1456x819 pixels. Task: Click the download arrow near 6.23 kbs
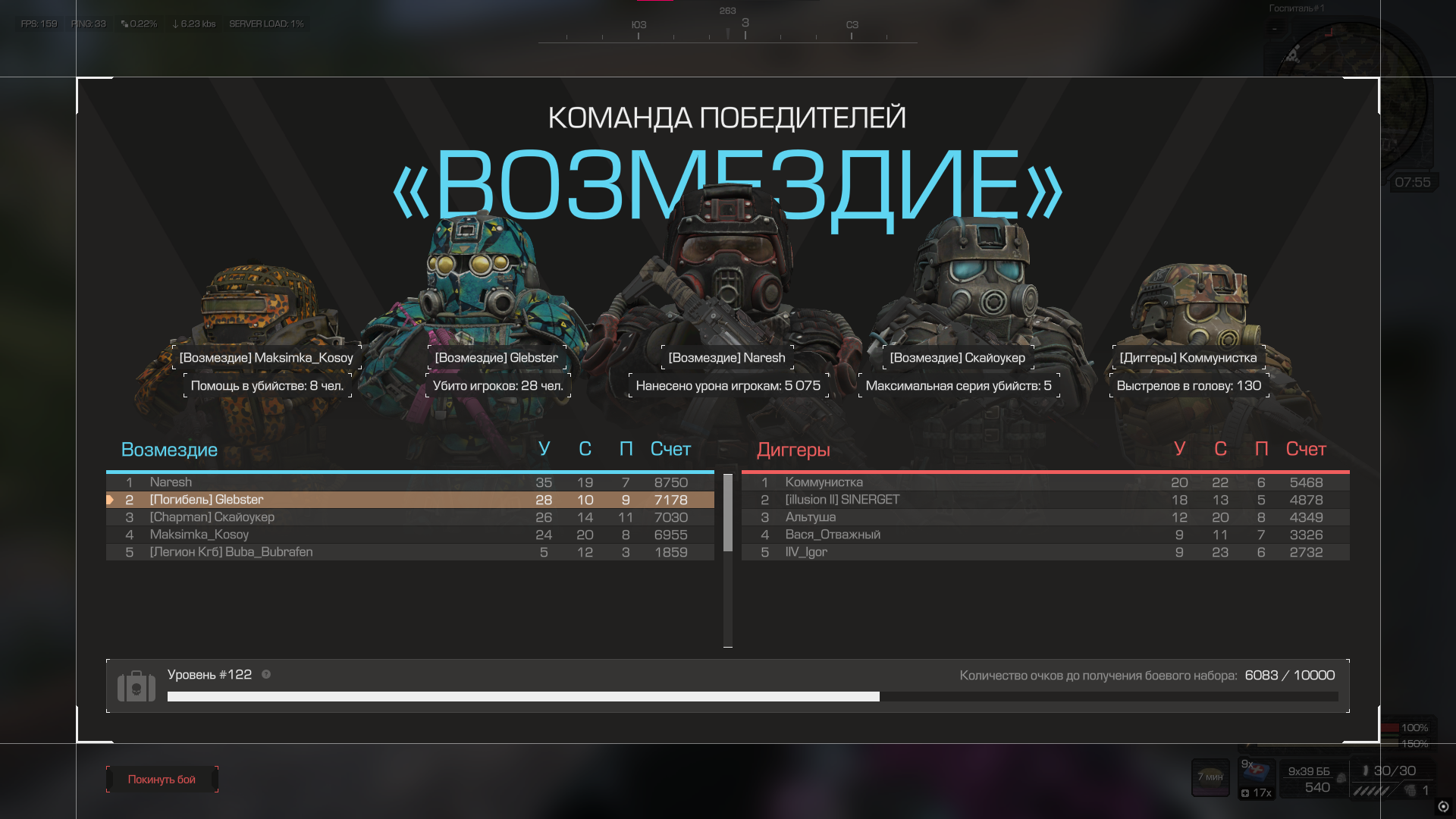click(175, 24)
